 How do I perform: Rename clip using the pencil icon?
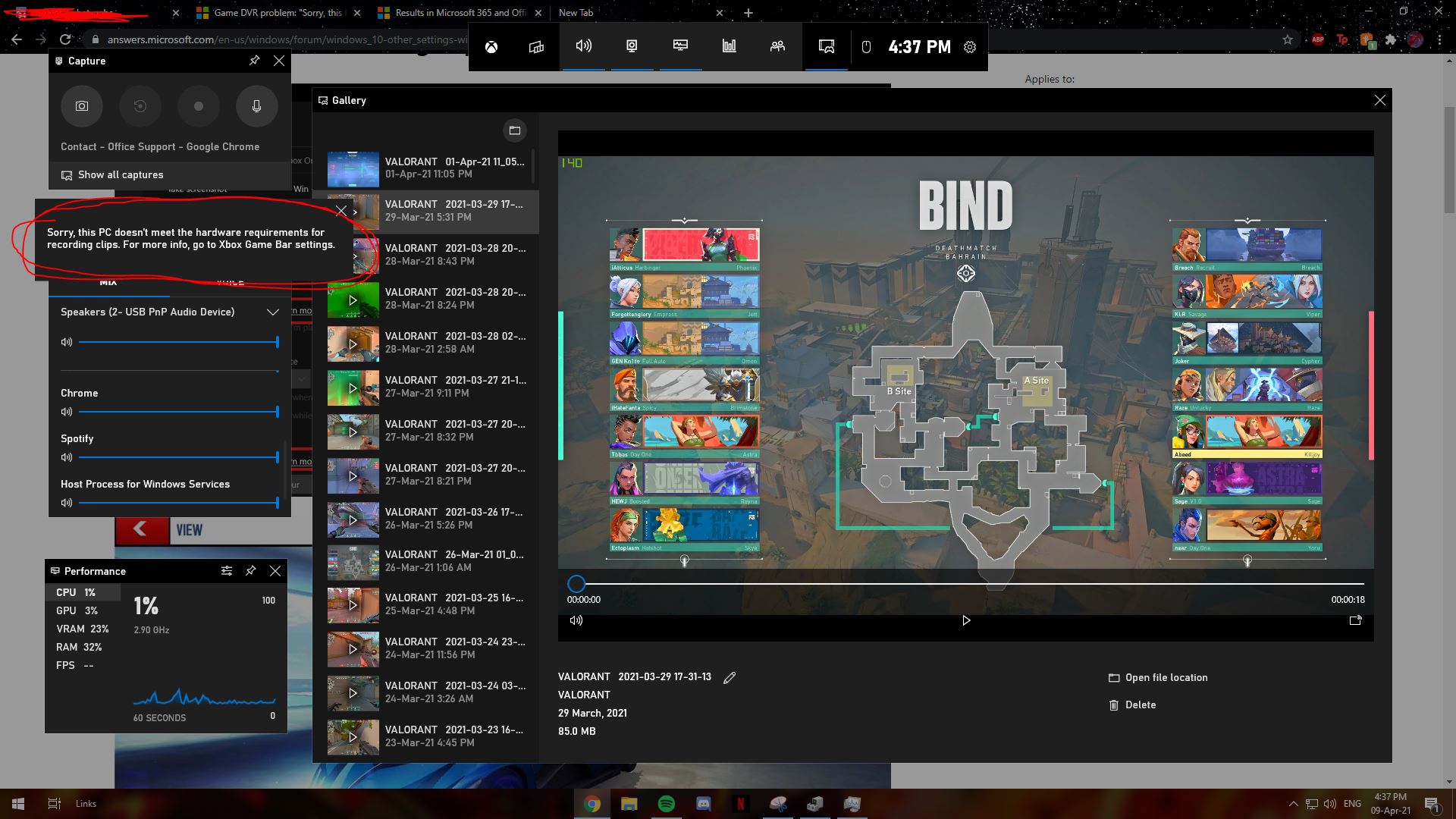pyautogui.click(x=730, y=678)
